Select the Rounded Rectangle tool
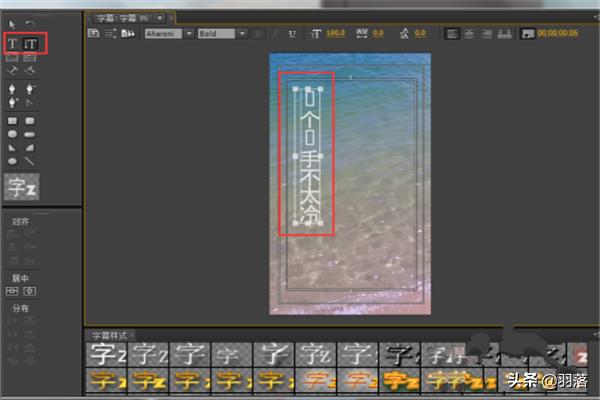The height and width of the screenshot is (400, 600). pos(29,134)
